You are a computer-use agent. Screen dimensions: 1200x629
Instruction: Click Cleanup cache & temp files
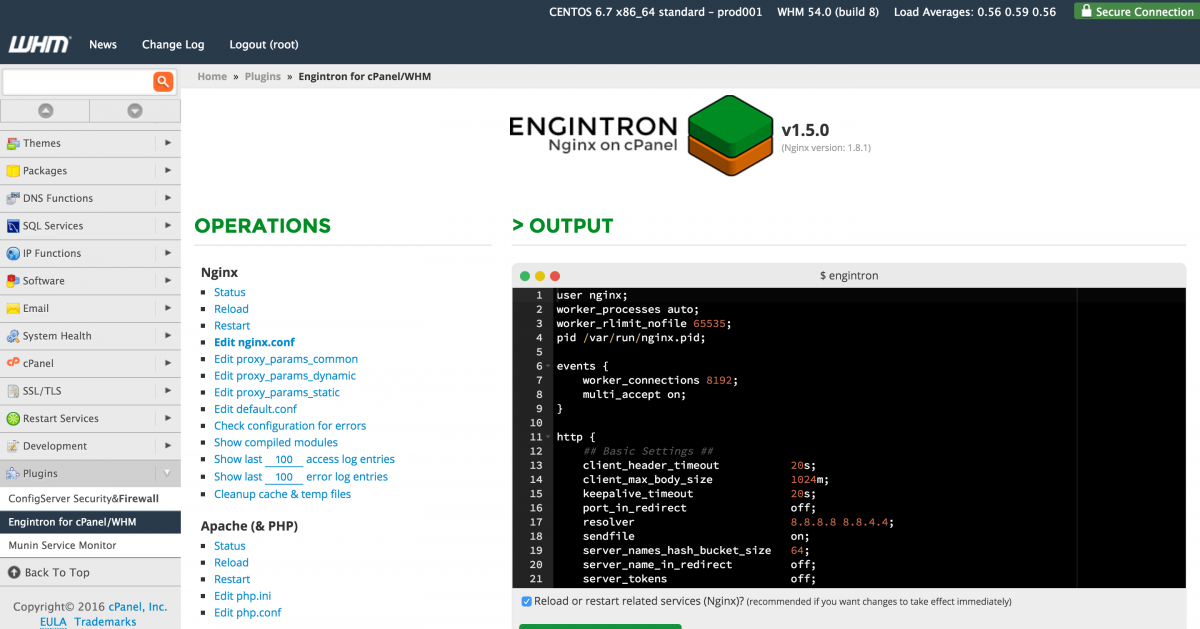(282, 494)
